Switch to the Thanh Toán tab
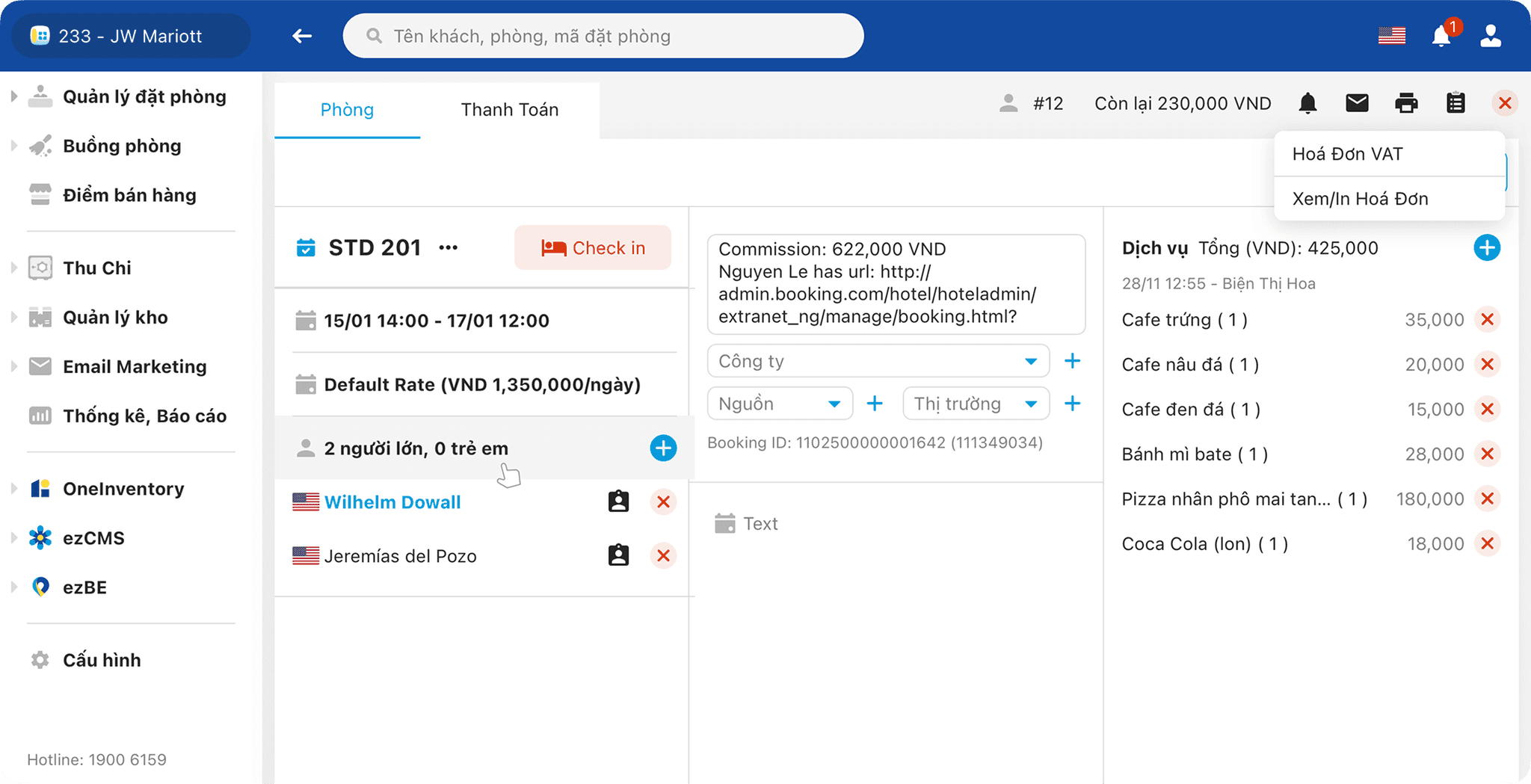The height and width of the screenshot is (784, 1531). pos(510,110)
